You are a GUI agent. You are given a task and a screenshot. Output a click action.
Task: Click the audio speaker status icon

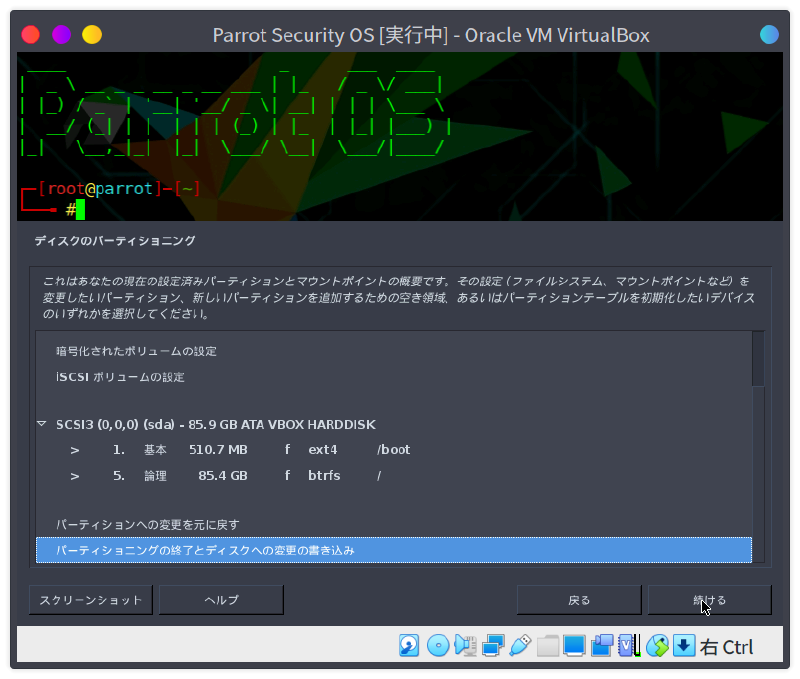465,646
